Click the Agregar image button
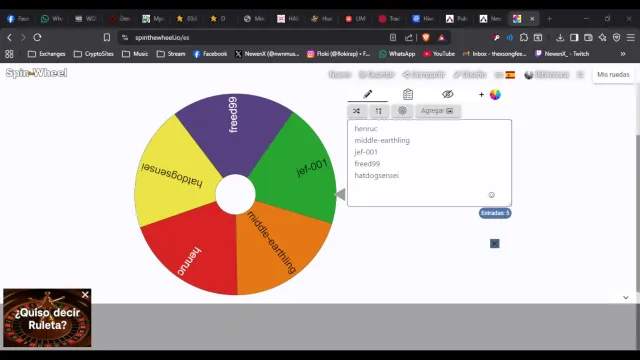Image resolution: width=640 pixels, height=360 pixels. click(x=438, y=111)
